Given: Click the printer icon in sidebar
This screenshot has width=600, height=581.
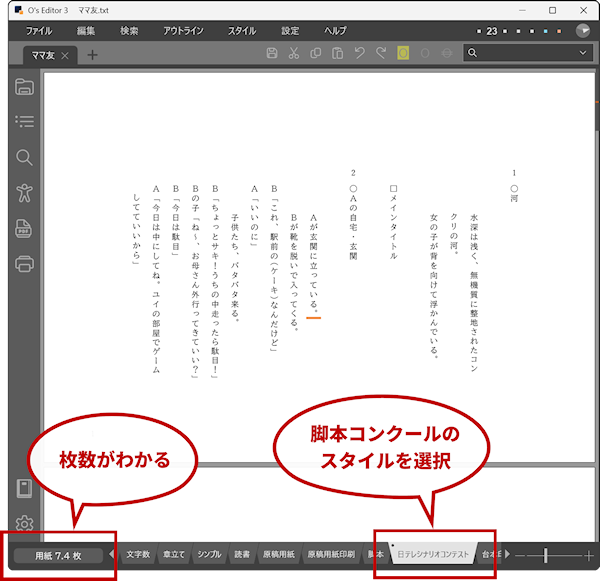Looking at the screenshot, I should [x=24, y=265].
